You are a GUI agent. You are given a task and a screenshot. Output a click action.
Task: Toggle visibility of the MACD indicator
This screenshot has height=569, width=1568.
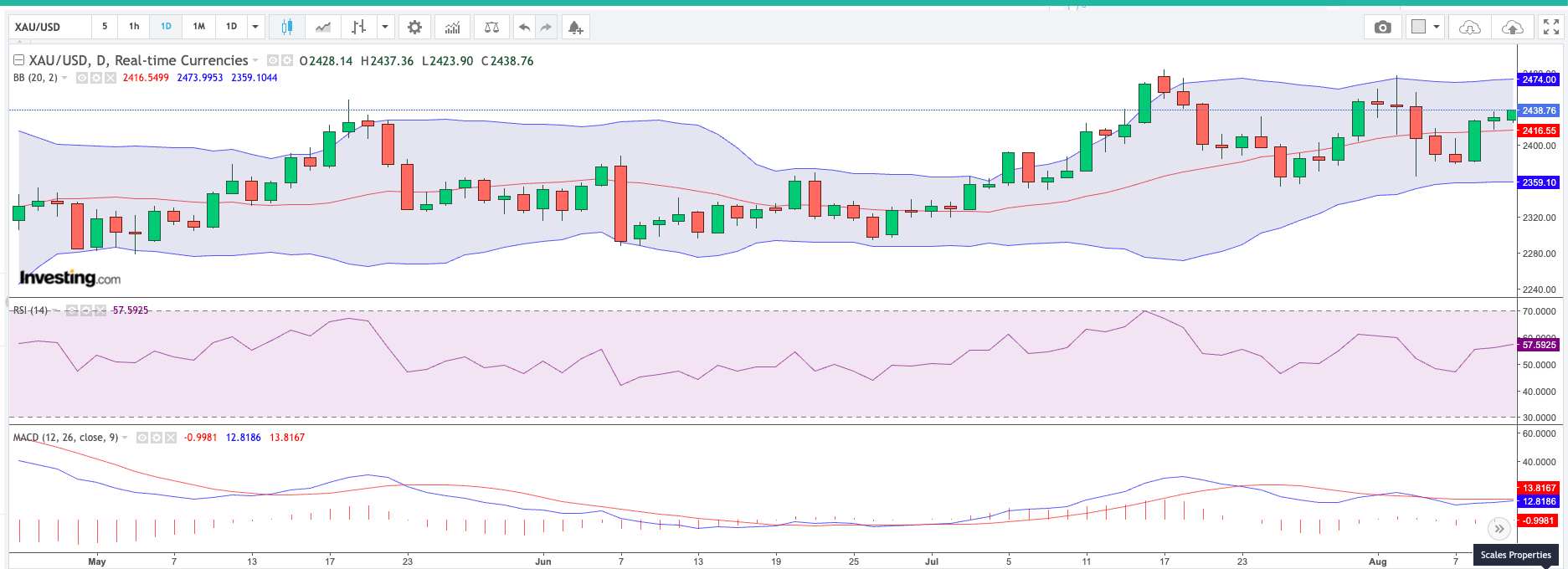tap(142, 438)
